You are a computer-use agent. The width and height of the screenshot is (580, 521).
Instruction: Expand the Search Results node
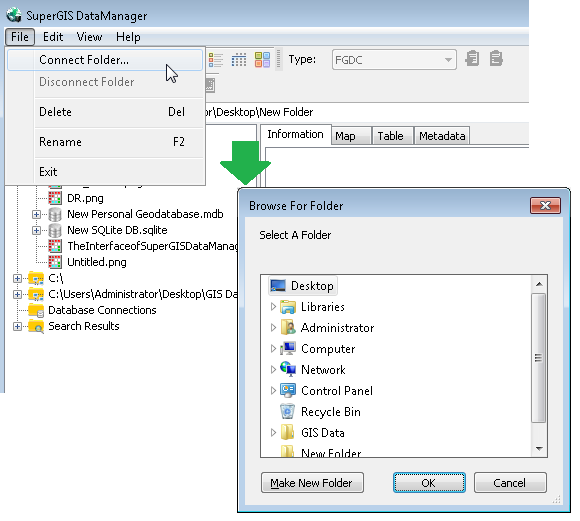click(17, 326)
